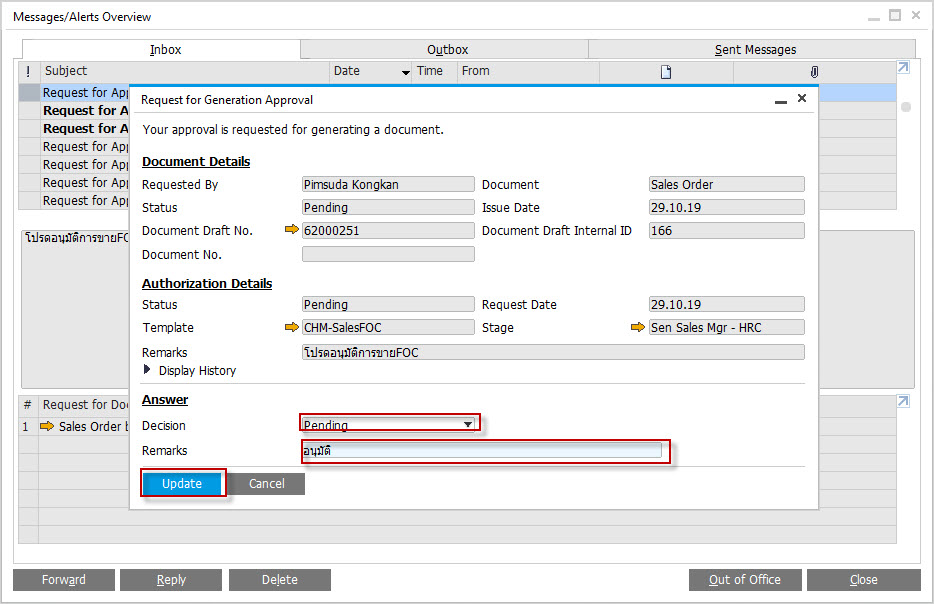Sort by the document column icon
Screen dimensions: 934x604
point(666,72)
